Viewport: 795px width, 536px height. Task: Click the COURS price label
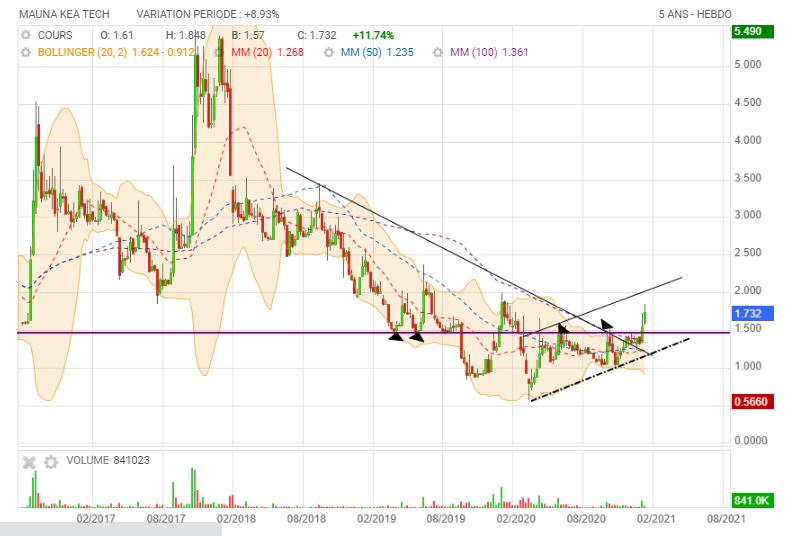[x=55, y=35]
